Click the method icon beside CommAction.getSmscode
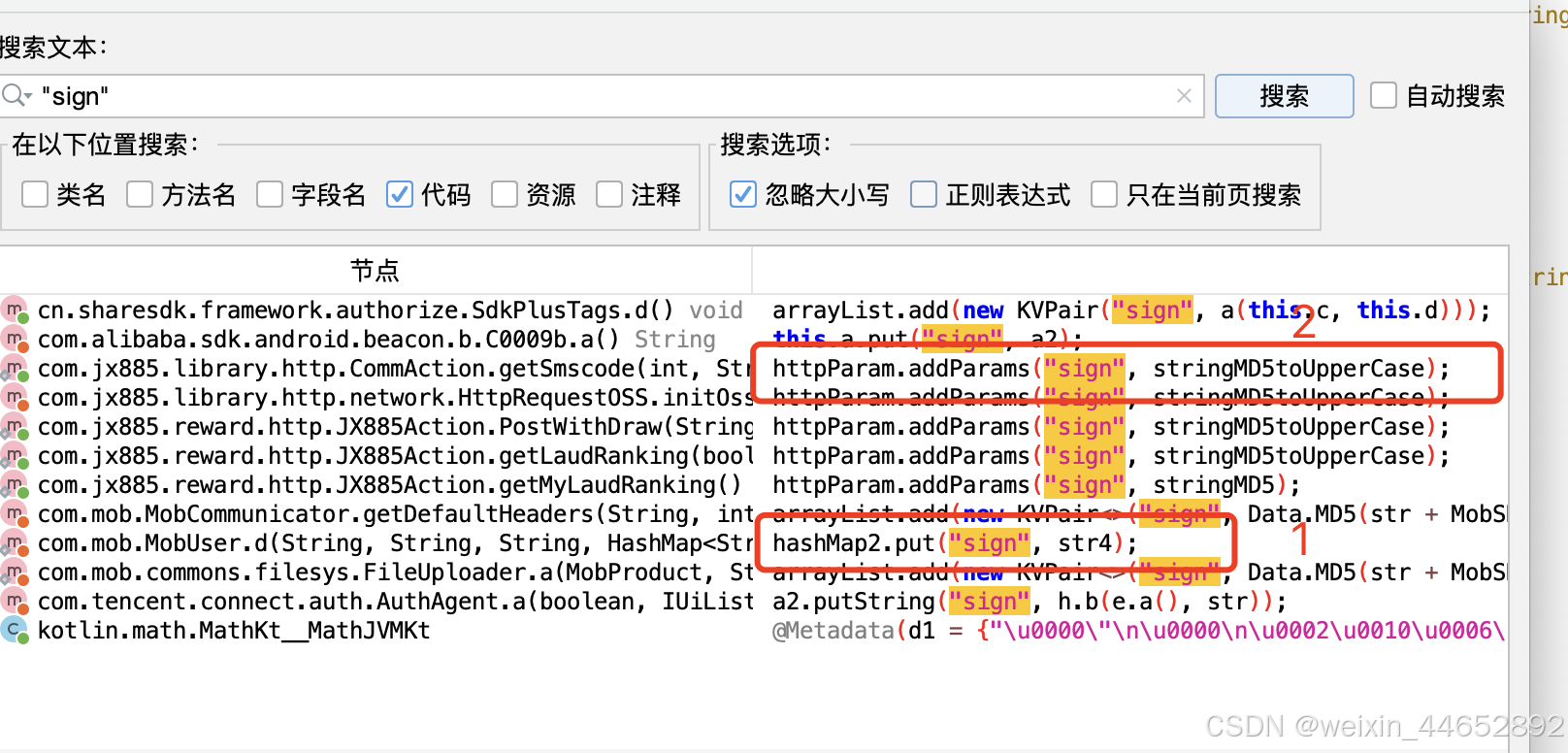This screenshot has width=1568, height=753. tap(15, 369)
